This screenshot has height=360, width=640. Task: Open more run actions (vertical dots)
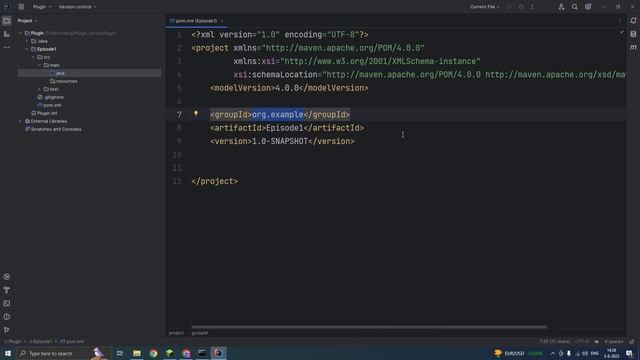click(x=532, y=7)
